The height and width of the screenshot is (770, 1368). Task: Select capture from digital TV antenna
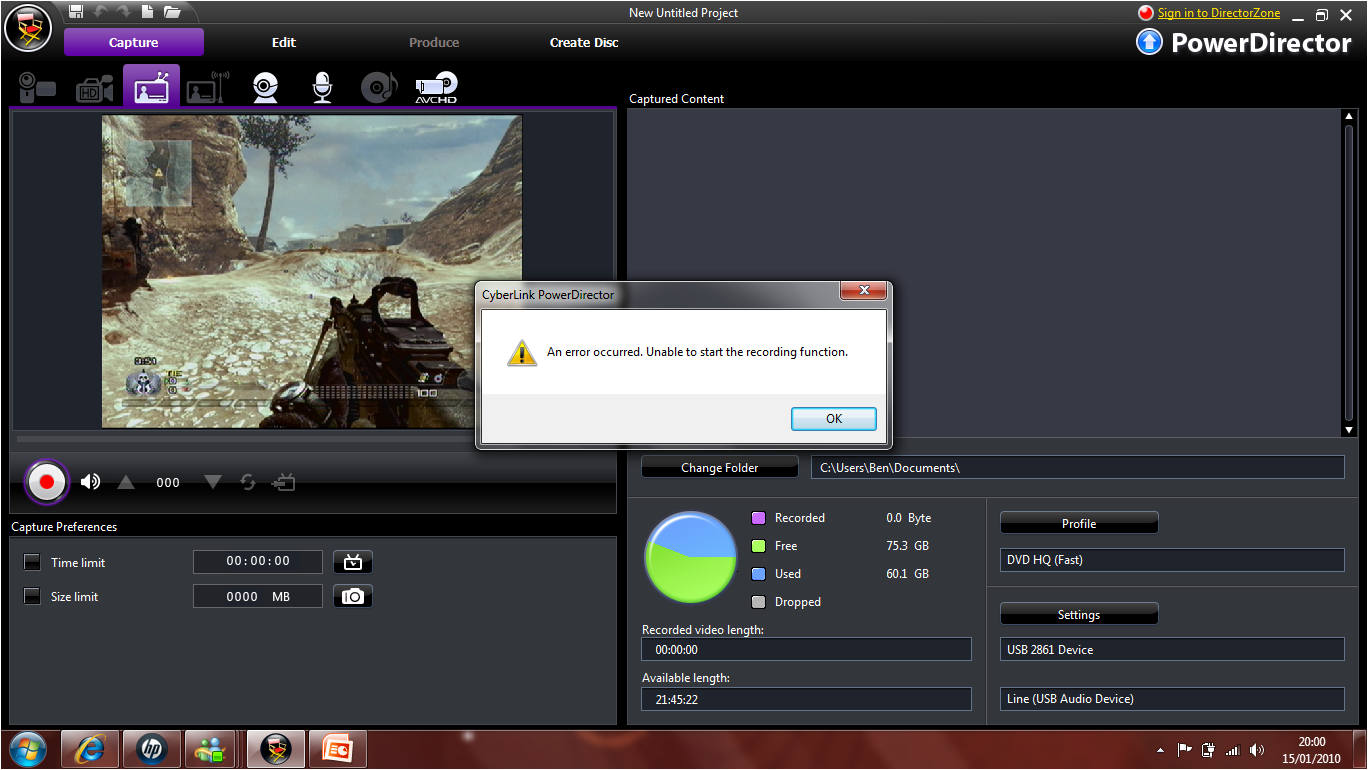[208, 88]
